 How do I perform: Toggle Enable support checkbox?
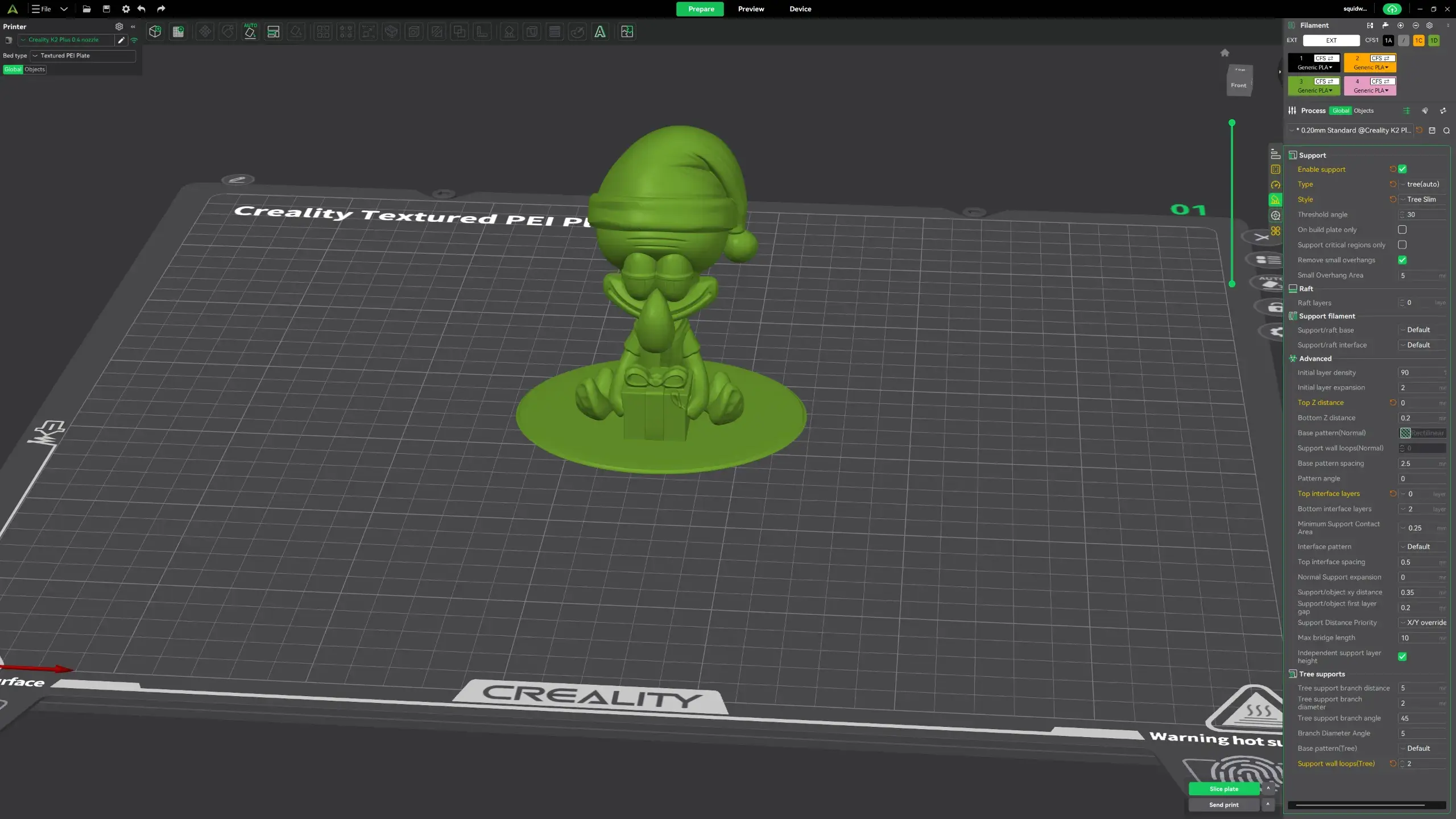[1402, 169]
